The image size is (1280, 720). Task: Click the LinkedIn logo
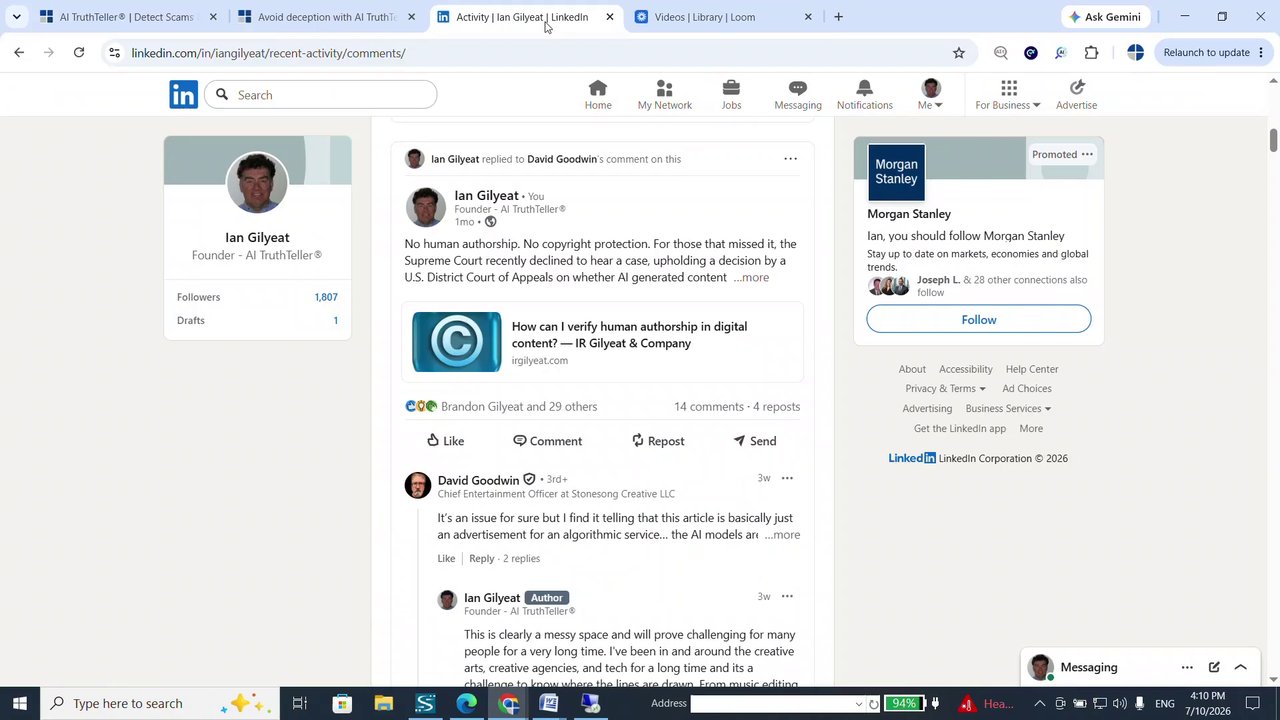(x=183, y=95)
